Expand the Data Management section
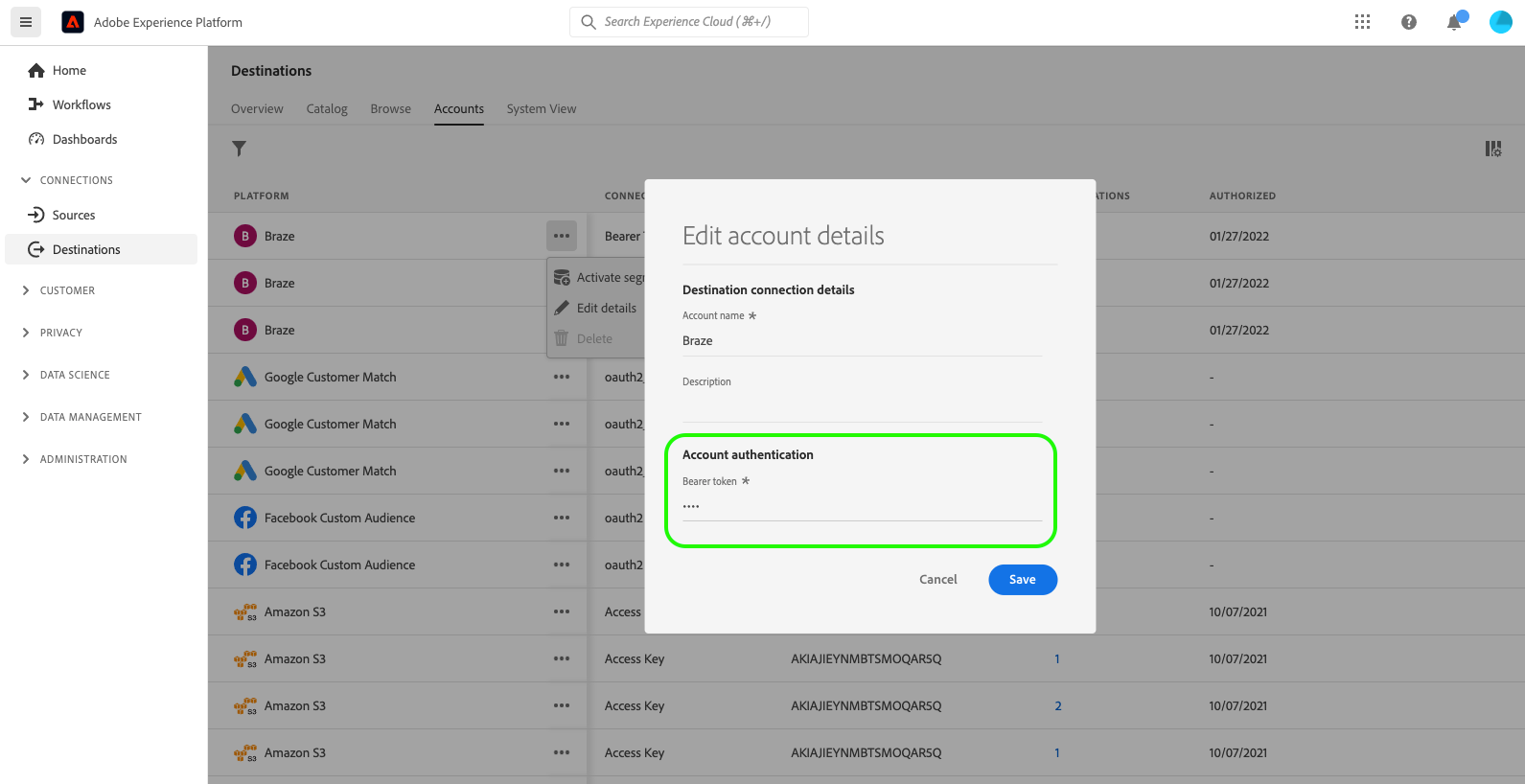 (x=81, y=417)
